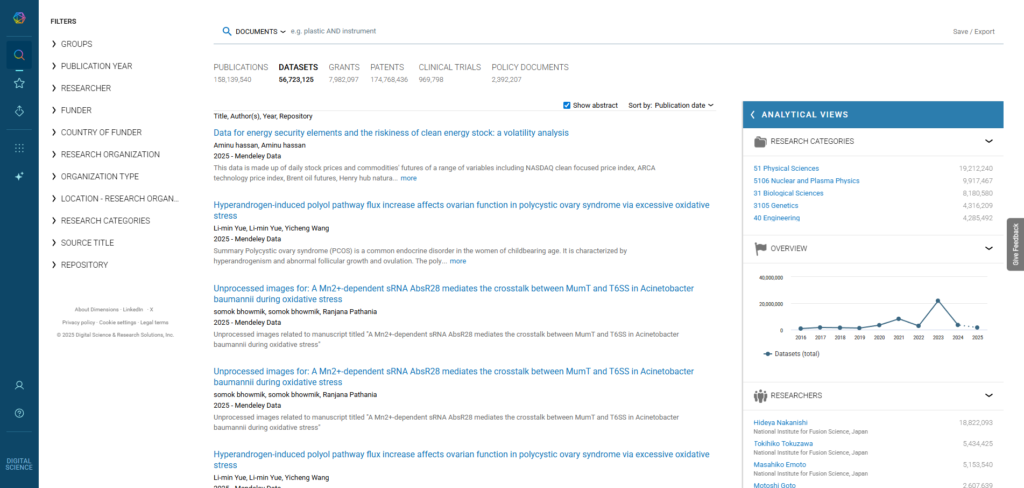Click the apps grid icon in sidebar
Viewport: 1024px width, 488px height.
[x=19, y=148]
